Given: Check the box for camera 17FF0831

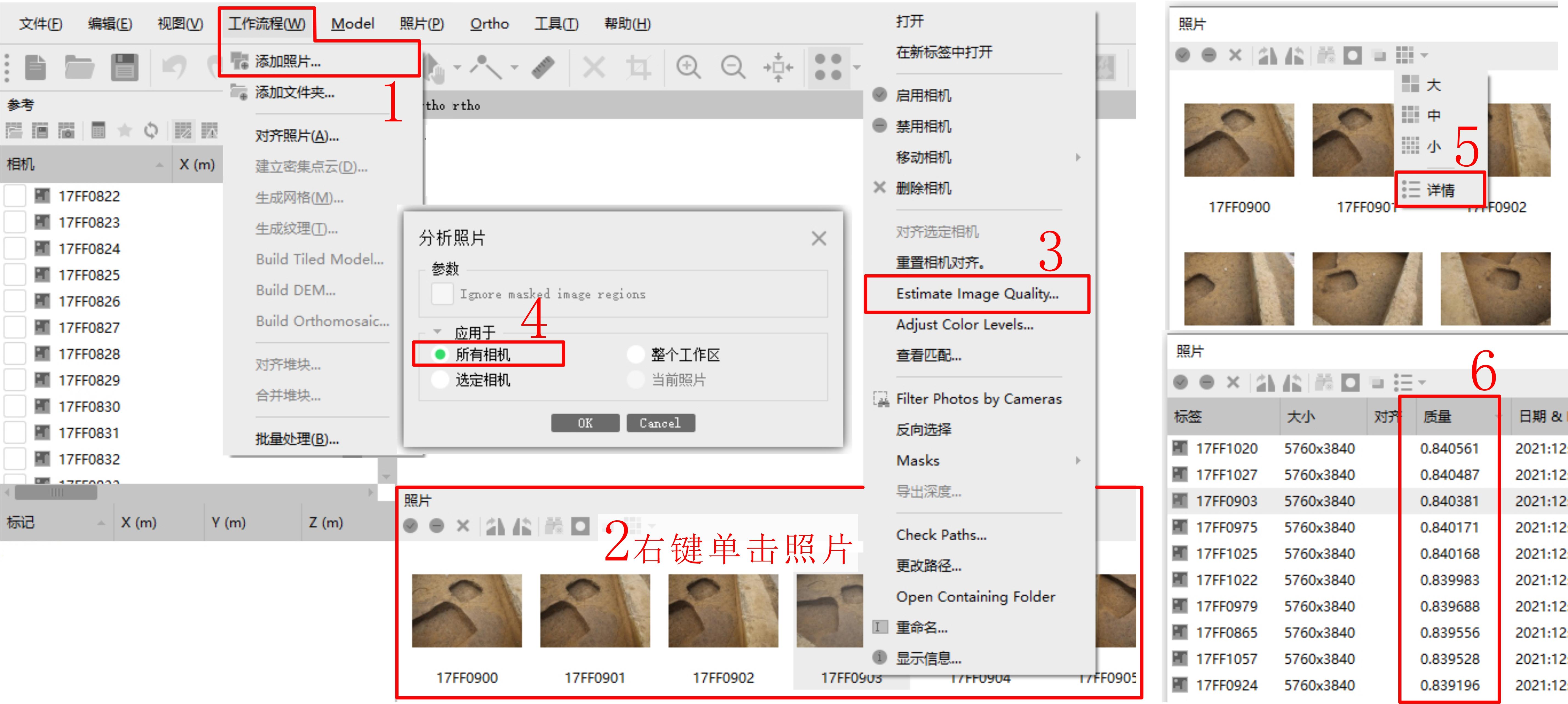Looking at the screenshot, I should tap(15, 433).
